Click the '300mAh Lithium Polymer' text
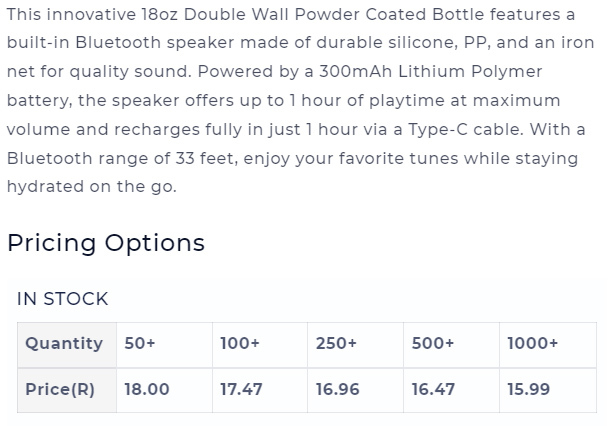This screenshot has height=426, width=610. coord(430,72)
